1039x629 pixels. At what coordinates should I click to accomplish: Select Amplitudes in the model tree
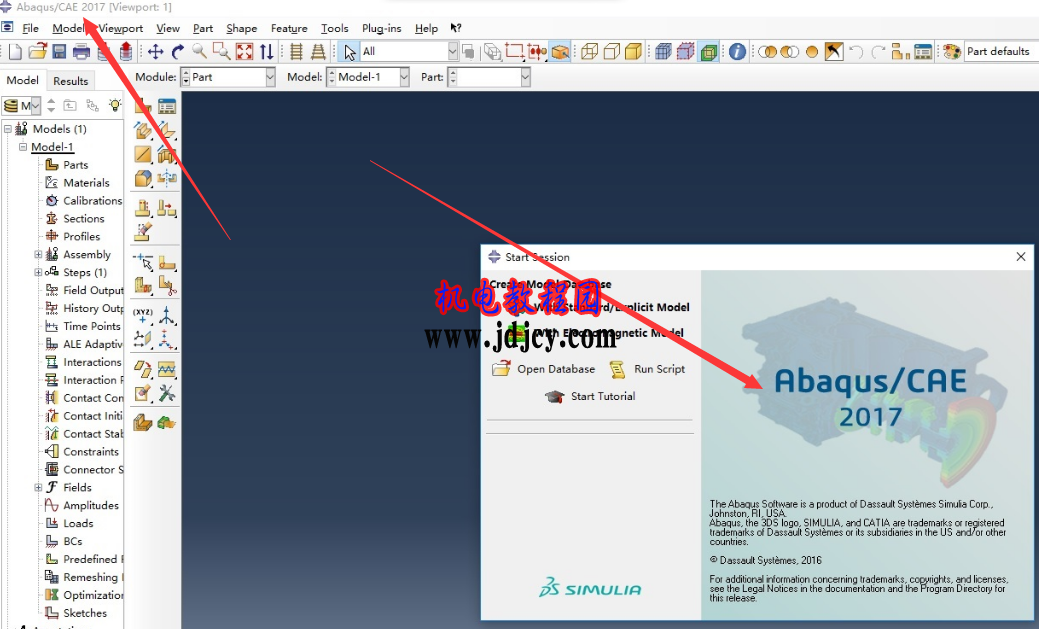pos(91,505)
